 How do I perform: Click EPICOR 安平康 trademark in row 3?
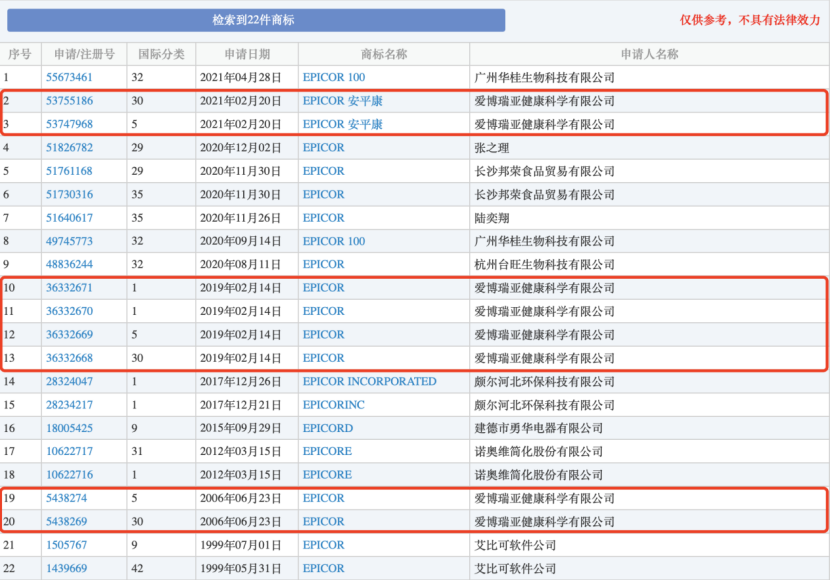342,124
